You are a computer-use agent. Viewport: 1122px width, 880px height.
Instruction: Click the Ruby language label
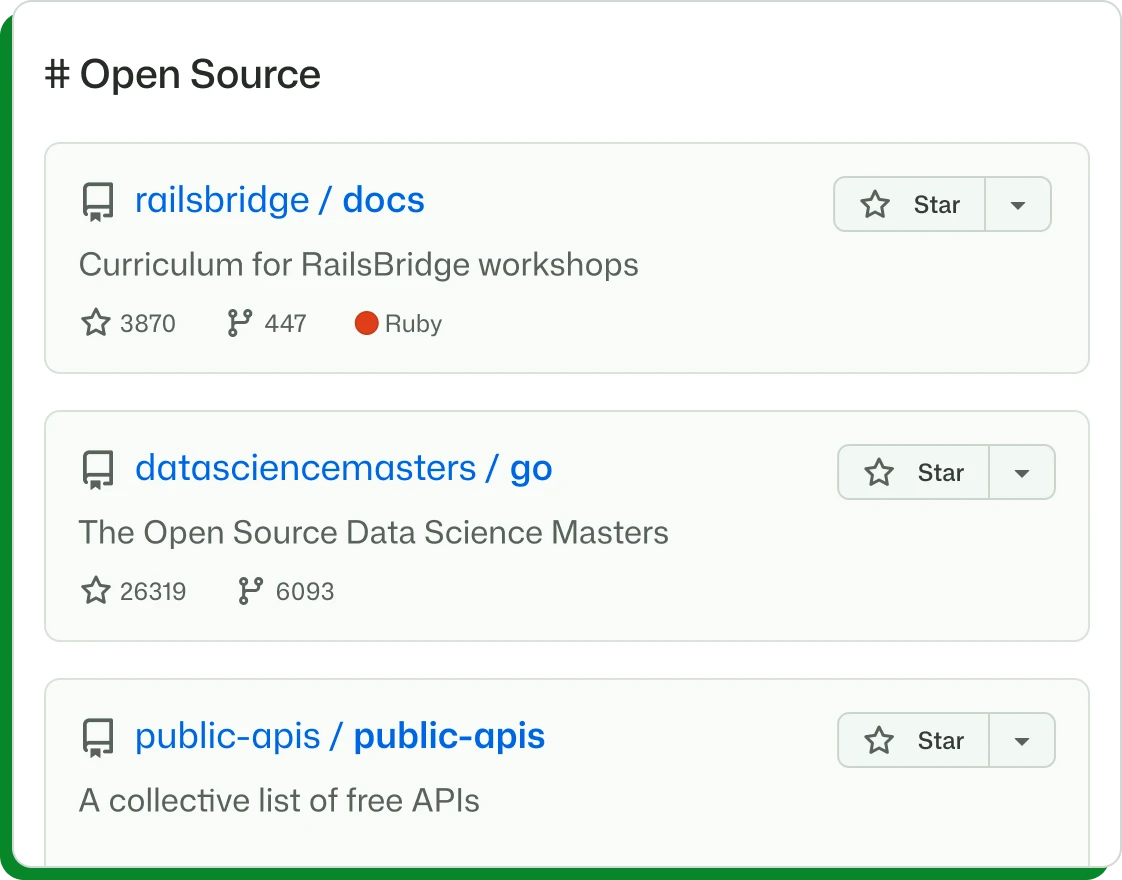(414, 324)
